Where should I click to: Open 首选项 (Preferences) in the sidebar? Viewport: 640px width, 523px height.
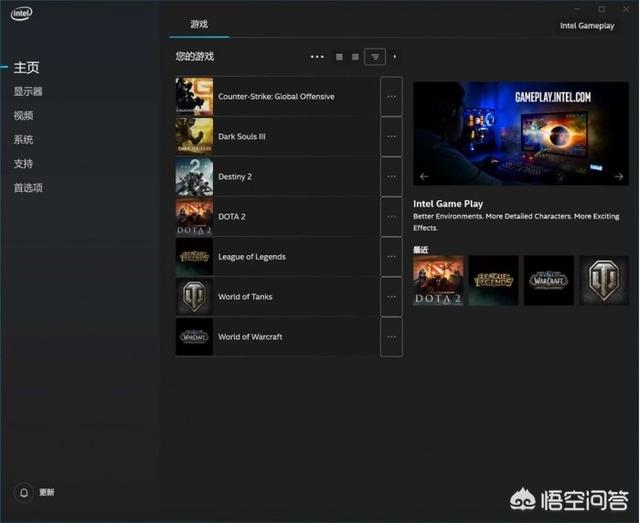click(28, 187)
